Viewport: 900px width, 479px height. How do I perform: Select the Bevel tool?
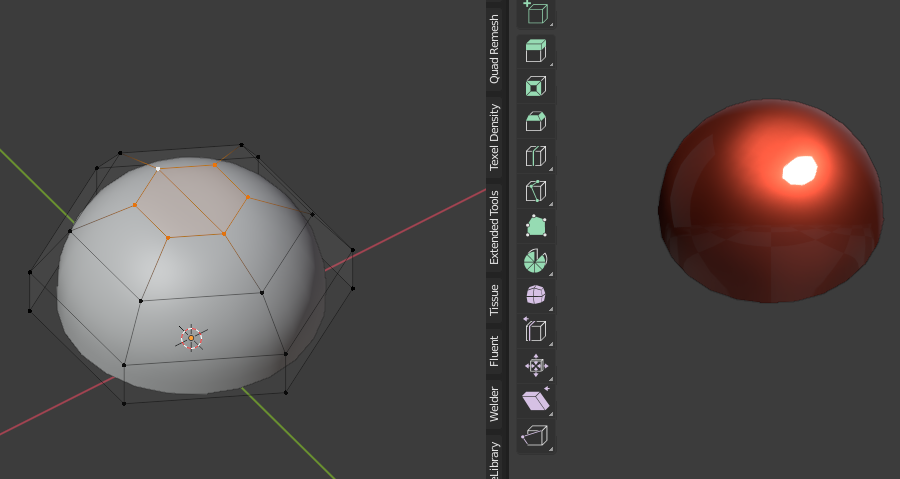[536, 122]
